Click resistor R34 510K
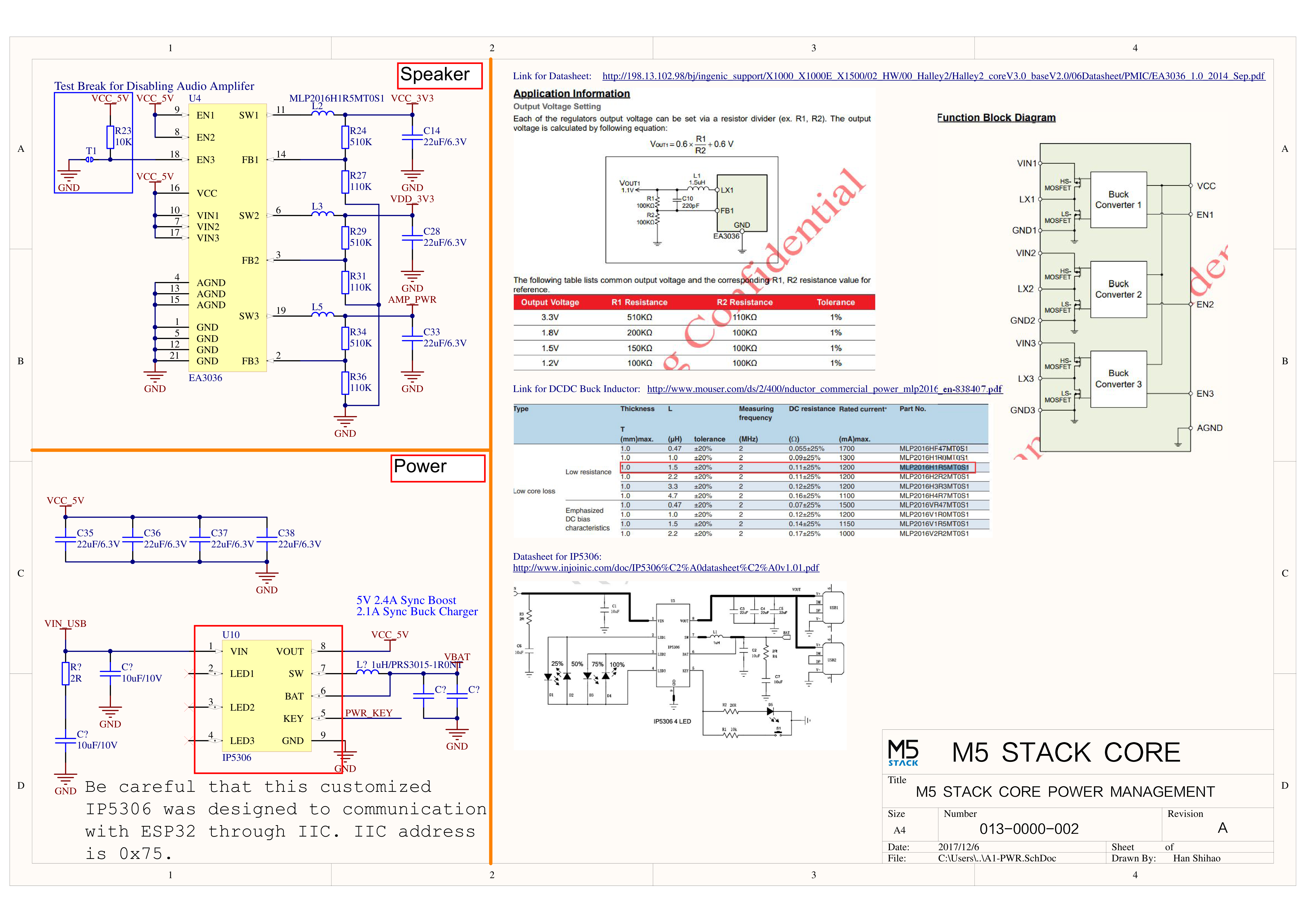 346,338
